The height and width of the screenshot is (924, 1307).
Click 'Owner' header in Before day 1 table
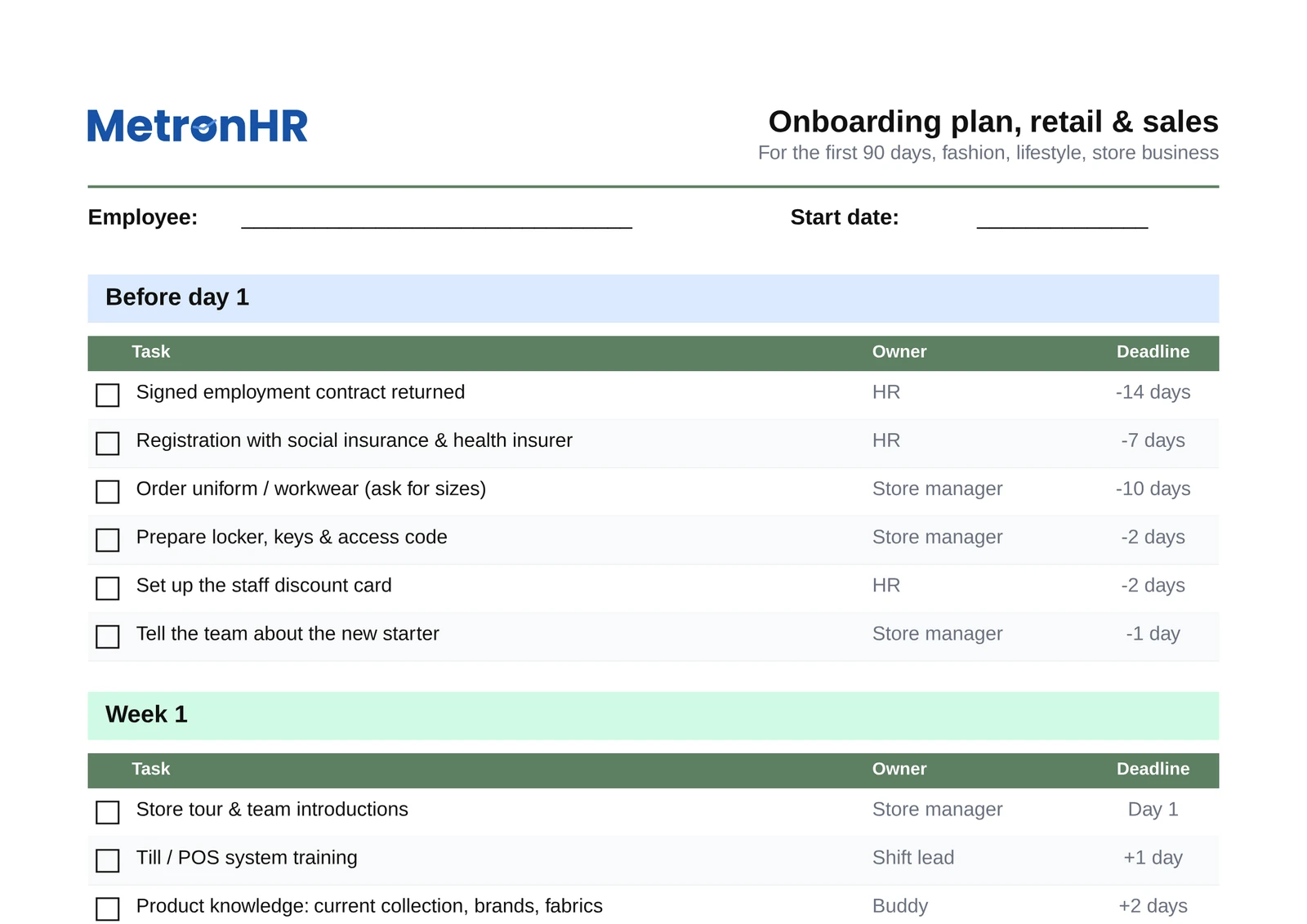point(899,352)
